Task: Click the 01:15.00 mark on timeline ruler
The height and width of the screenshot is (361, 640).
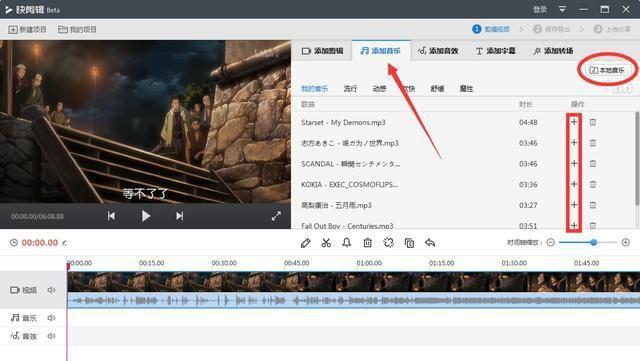Action: pos(441,263)
